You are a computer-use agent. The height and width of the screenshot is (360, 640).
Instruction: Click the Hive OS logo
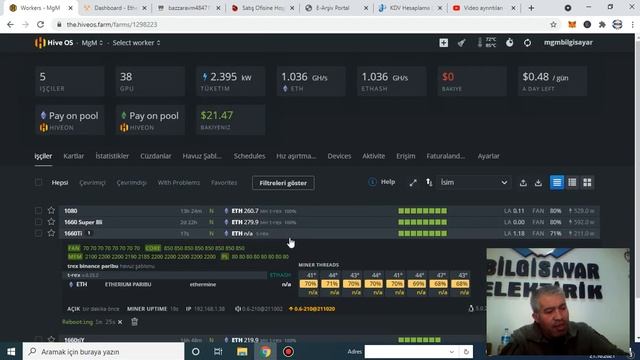pos(54,42)
